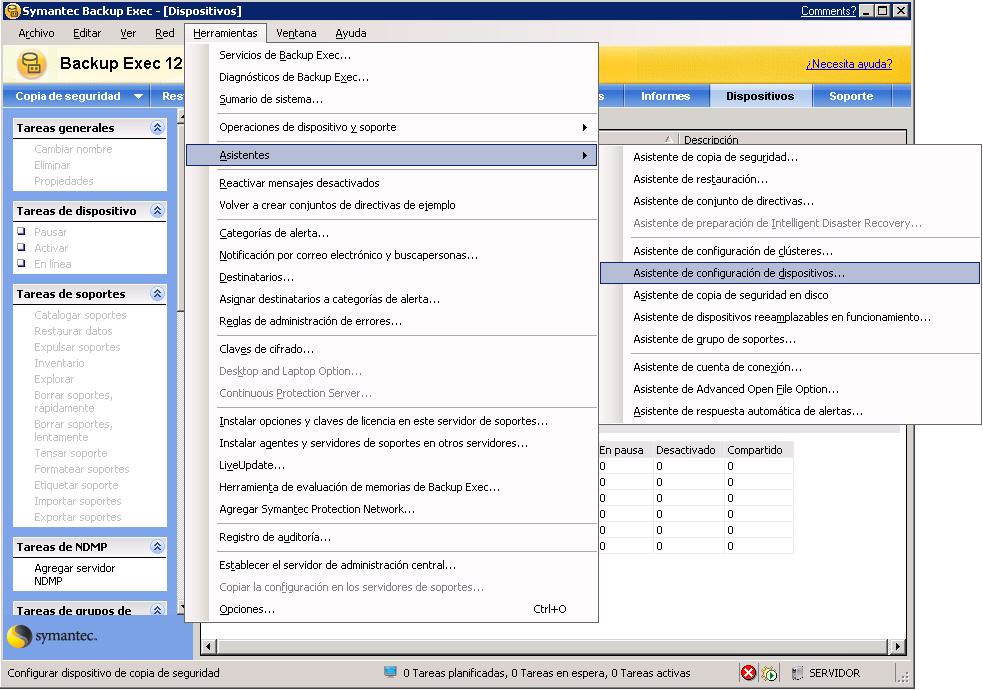Image resolution: width=983 pixels, height=690 pixels.
Task: Switch to the Soporte tab
Action: click(x=851, y=97)
